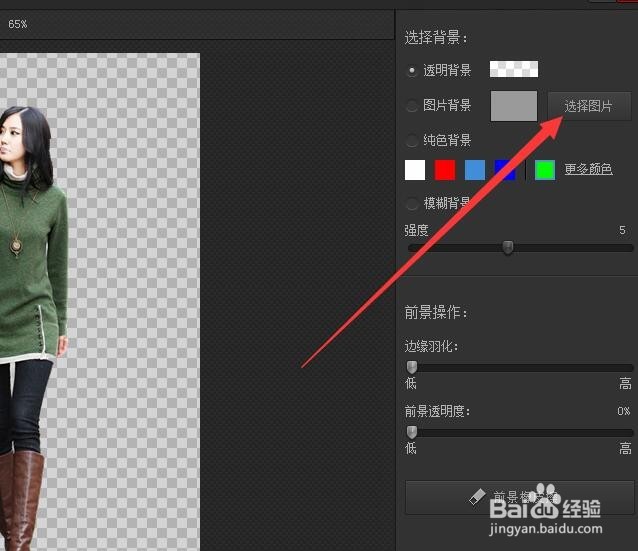Open the 更多颜色 link

[x=588, y=169]
